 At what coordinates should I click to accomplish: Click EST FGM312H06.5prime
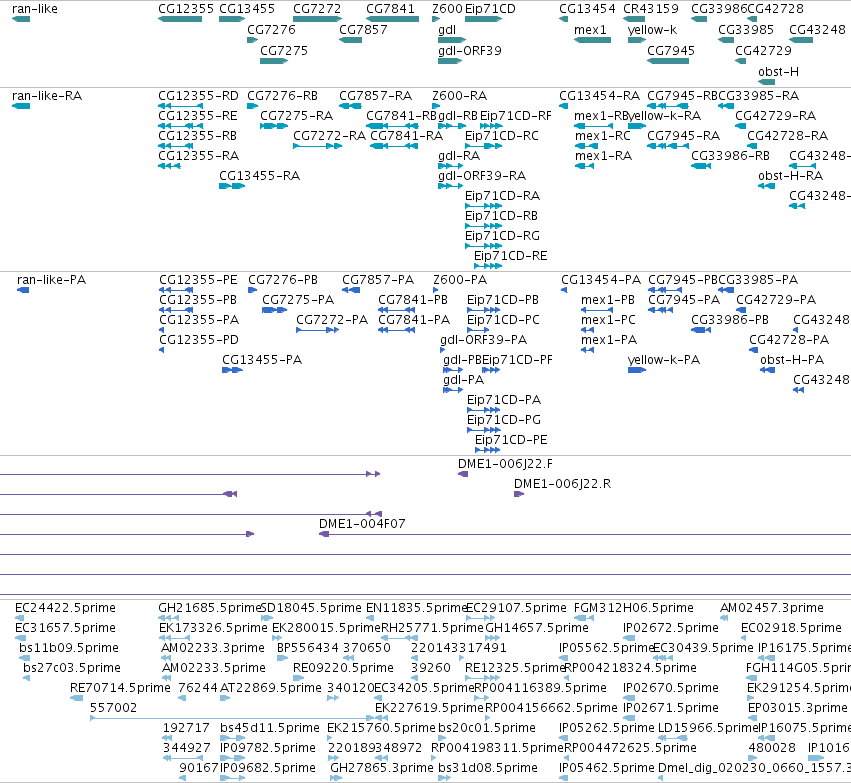coord(583,618)
